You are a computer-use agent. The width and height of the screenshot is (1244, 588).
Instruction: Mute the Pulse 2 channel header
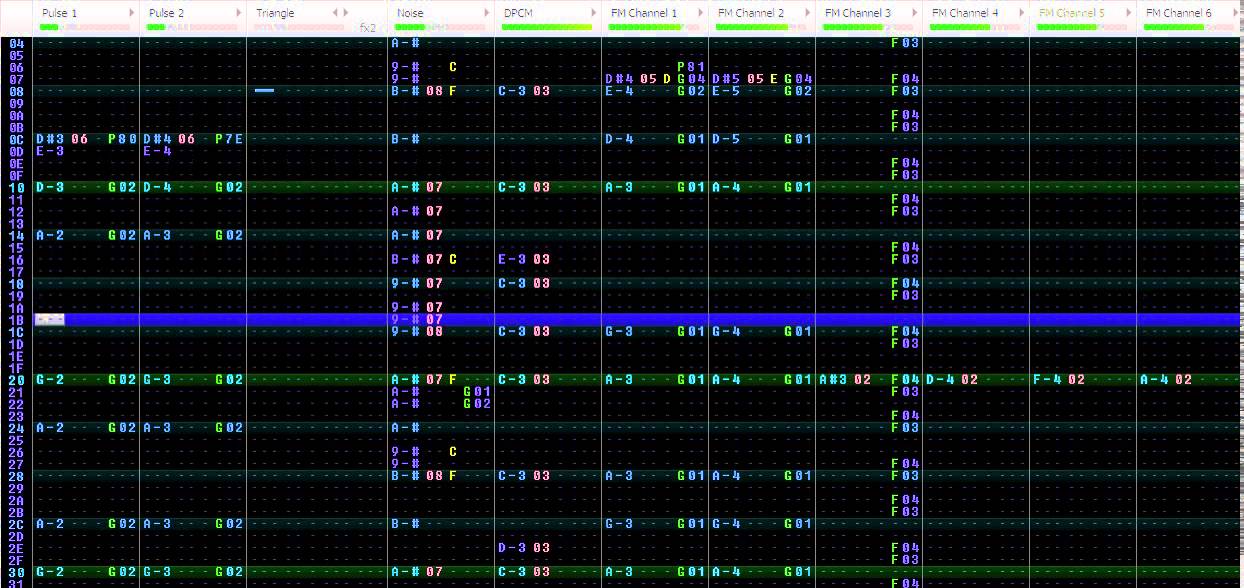167,13
